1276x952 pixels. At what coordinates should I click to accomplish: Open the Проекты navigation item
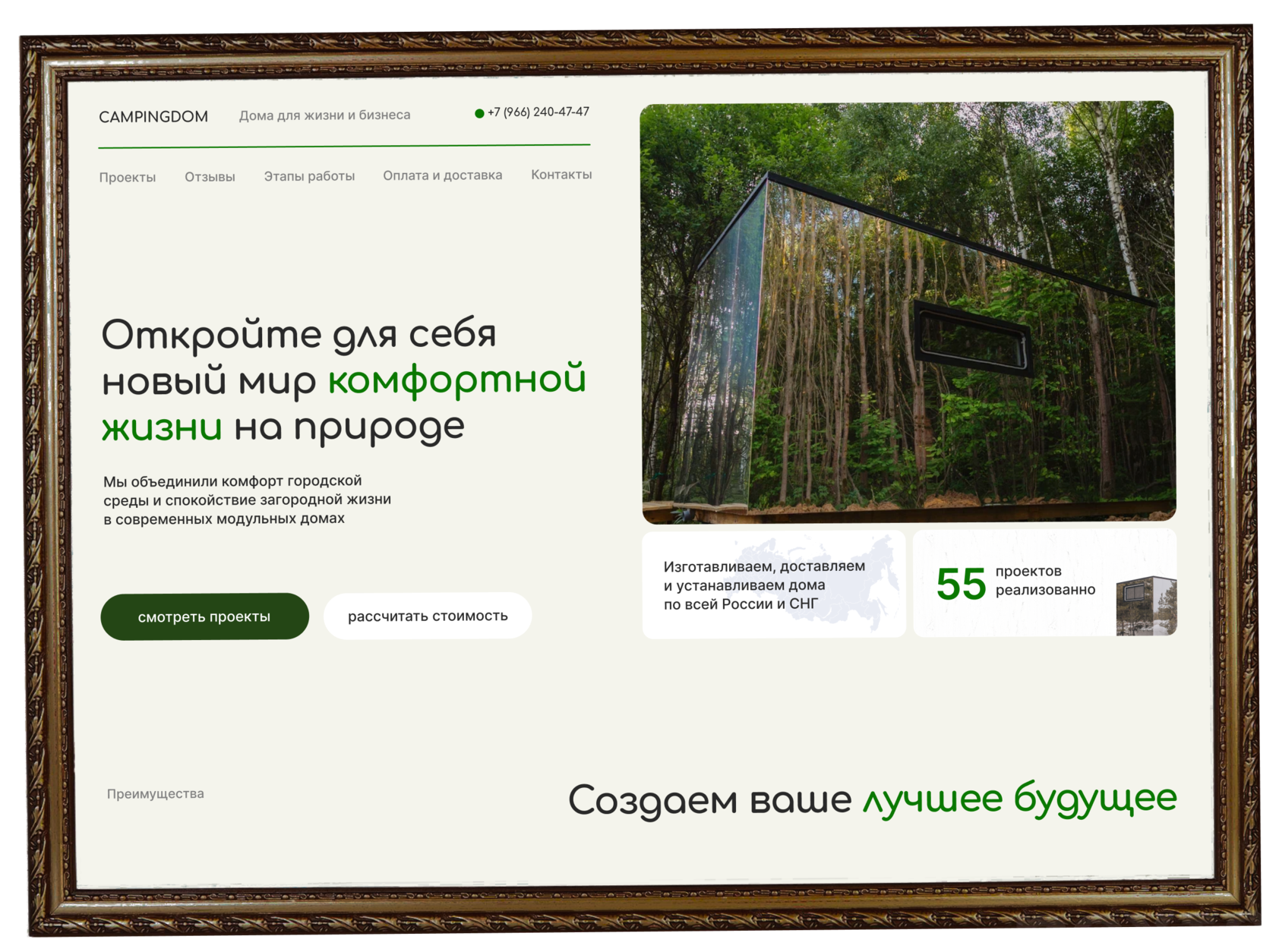128,177
